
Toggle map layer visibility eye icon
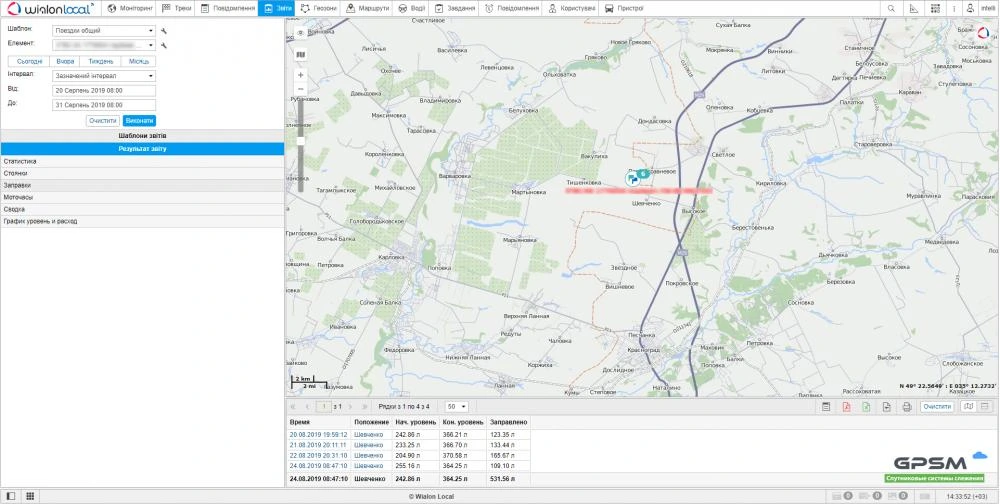pyautogui.click(x=301, y=33)
